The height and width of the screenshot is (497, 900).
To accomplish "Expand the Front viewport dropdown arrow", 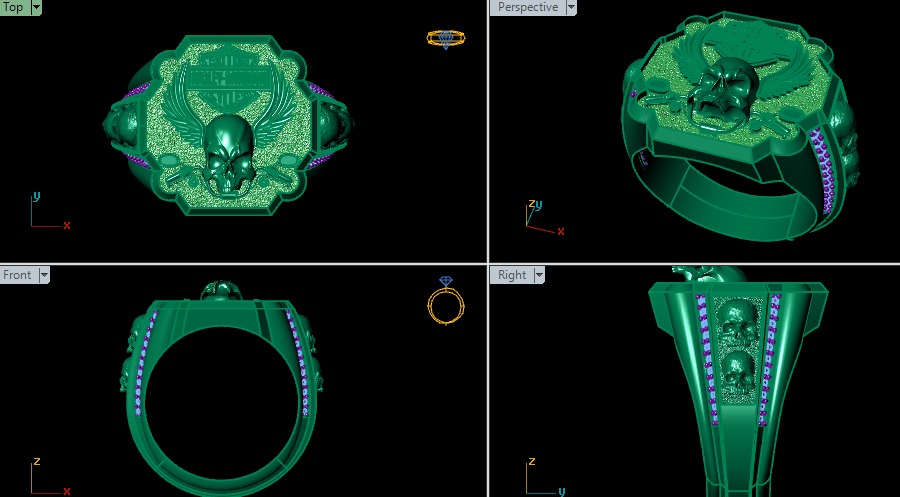I will 44,275.
